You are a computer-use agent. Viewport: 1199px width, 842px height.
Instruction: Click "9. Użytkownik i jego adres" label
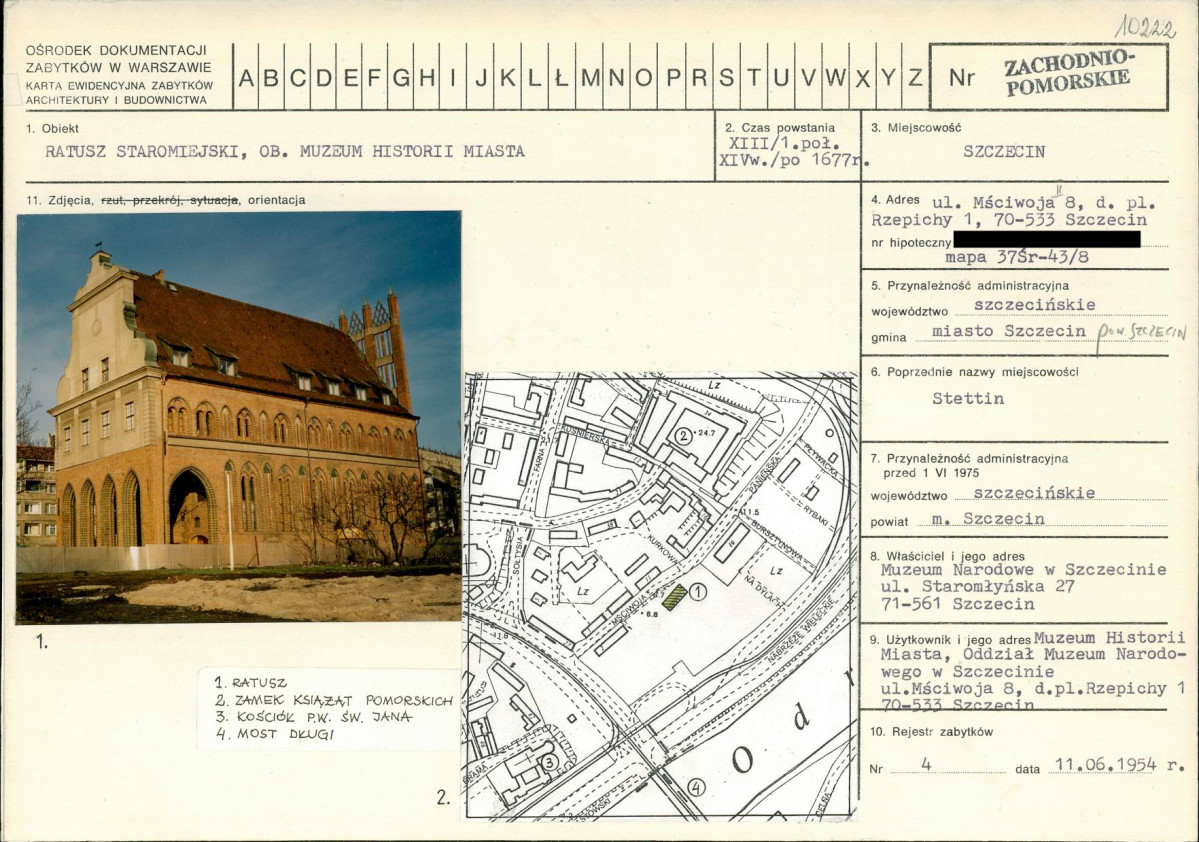(x=950, y=640)
